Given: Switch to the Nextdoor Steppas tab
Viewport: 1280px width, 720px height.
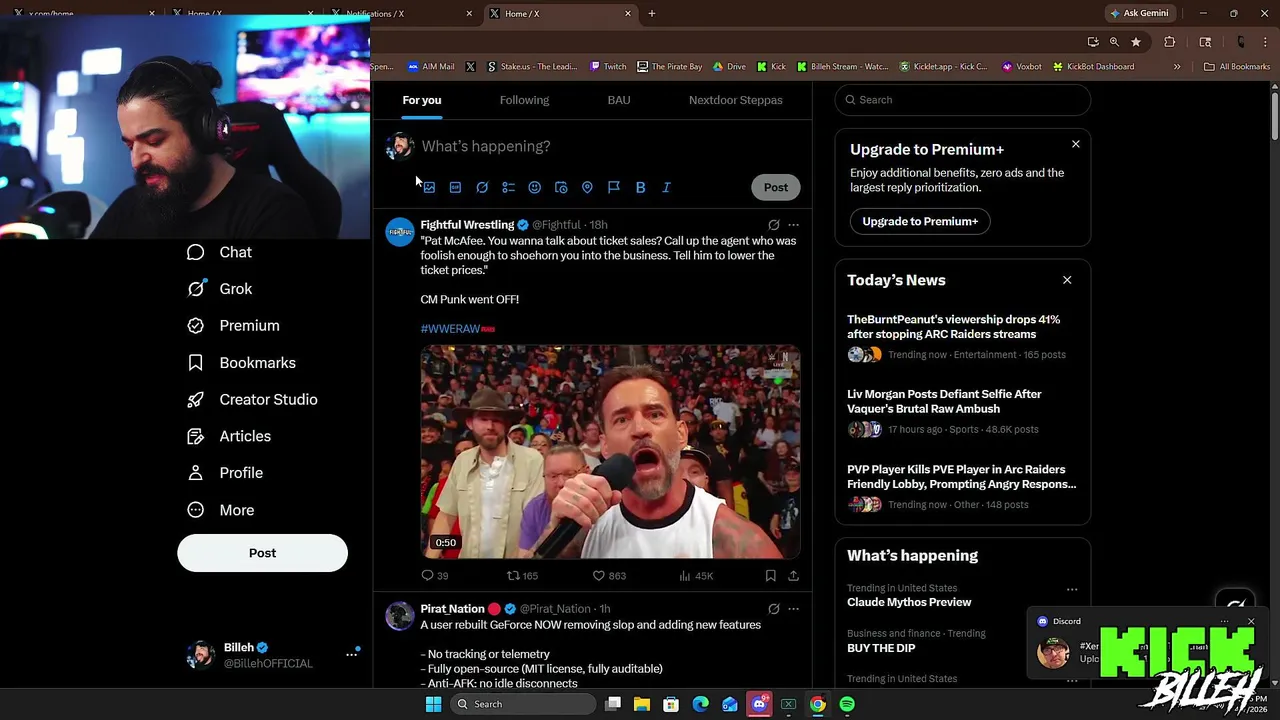Looking at the screenshot, I should pyautogui.click(x=736, y=100).
